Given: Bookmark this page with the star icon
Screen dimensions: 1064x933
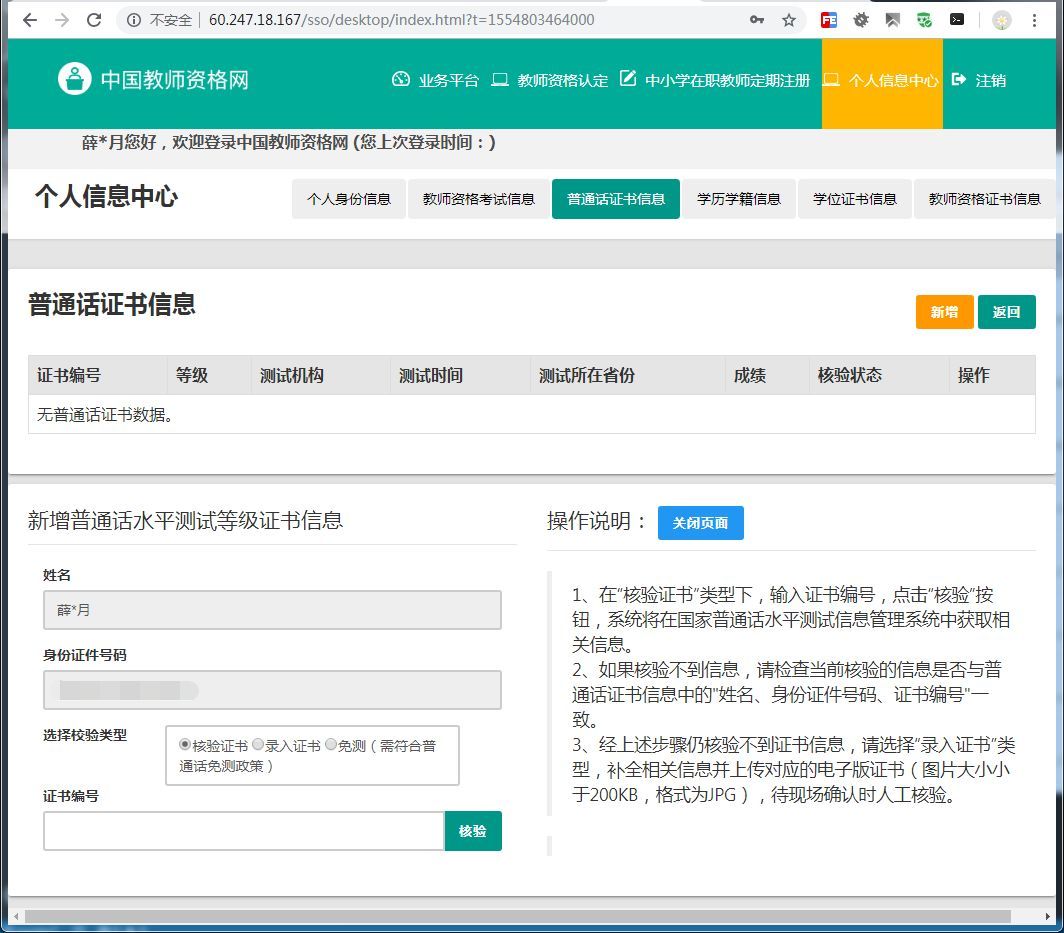Looking at the screenshot, I should click(788, 20).
